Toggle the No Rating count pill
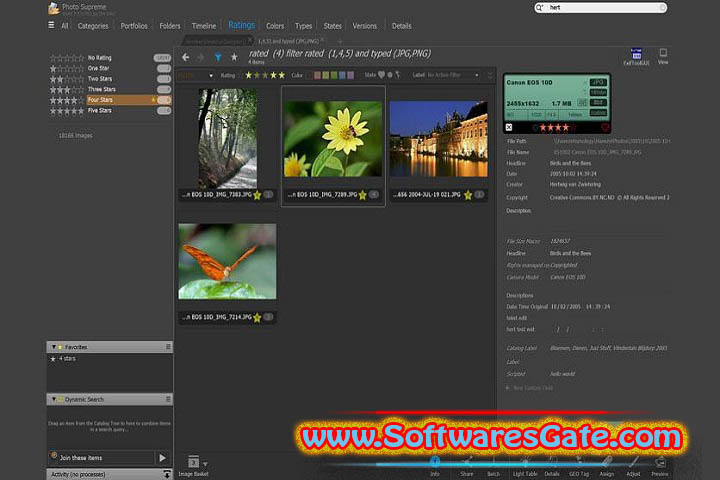Screen dimensions: 720x480 click(x=162, y=58)
